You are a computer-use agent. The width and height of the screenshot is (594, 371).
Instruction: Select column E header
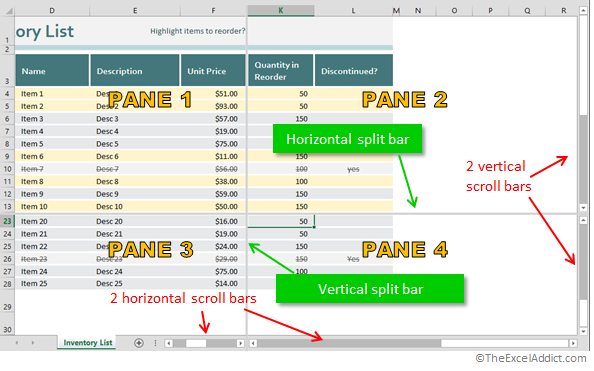(135, 11)
